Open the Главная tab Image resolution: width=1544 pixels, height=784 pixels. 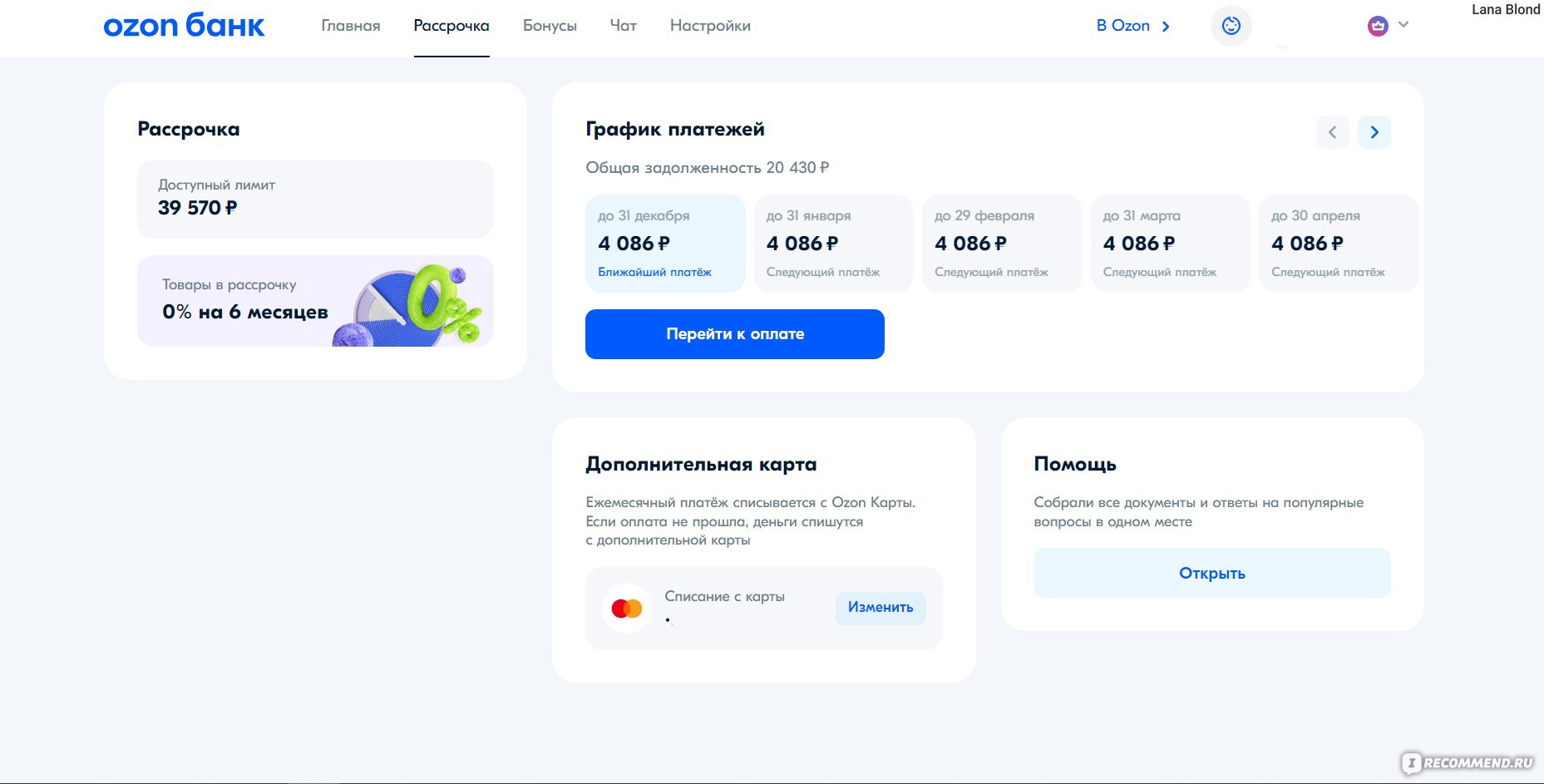(351, 26)
